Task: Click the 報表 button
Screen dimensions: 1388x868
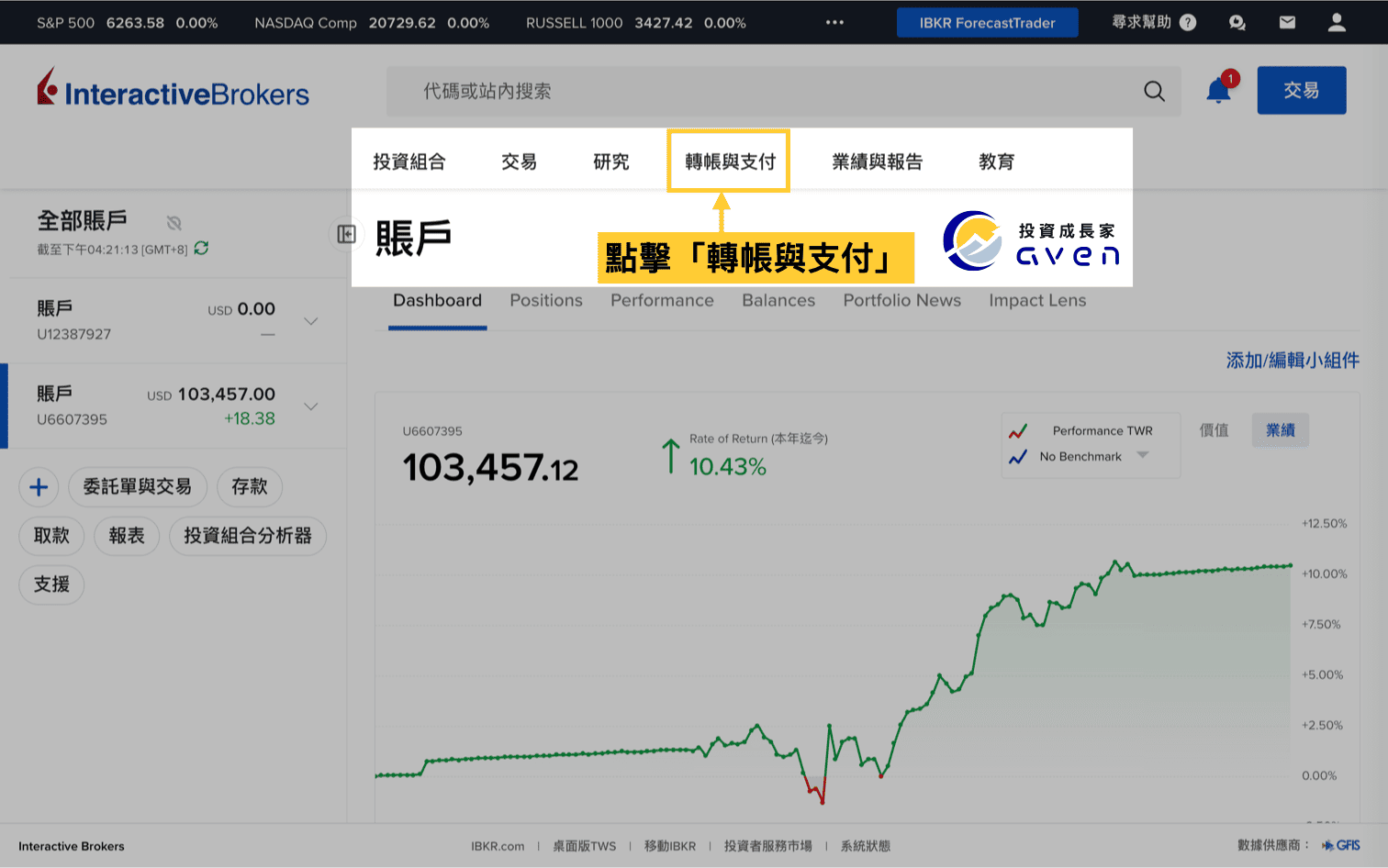Action: 127,535
